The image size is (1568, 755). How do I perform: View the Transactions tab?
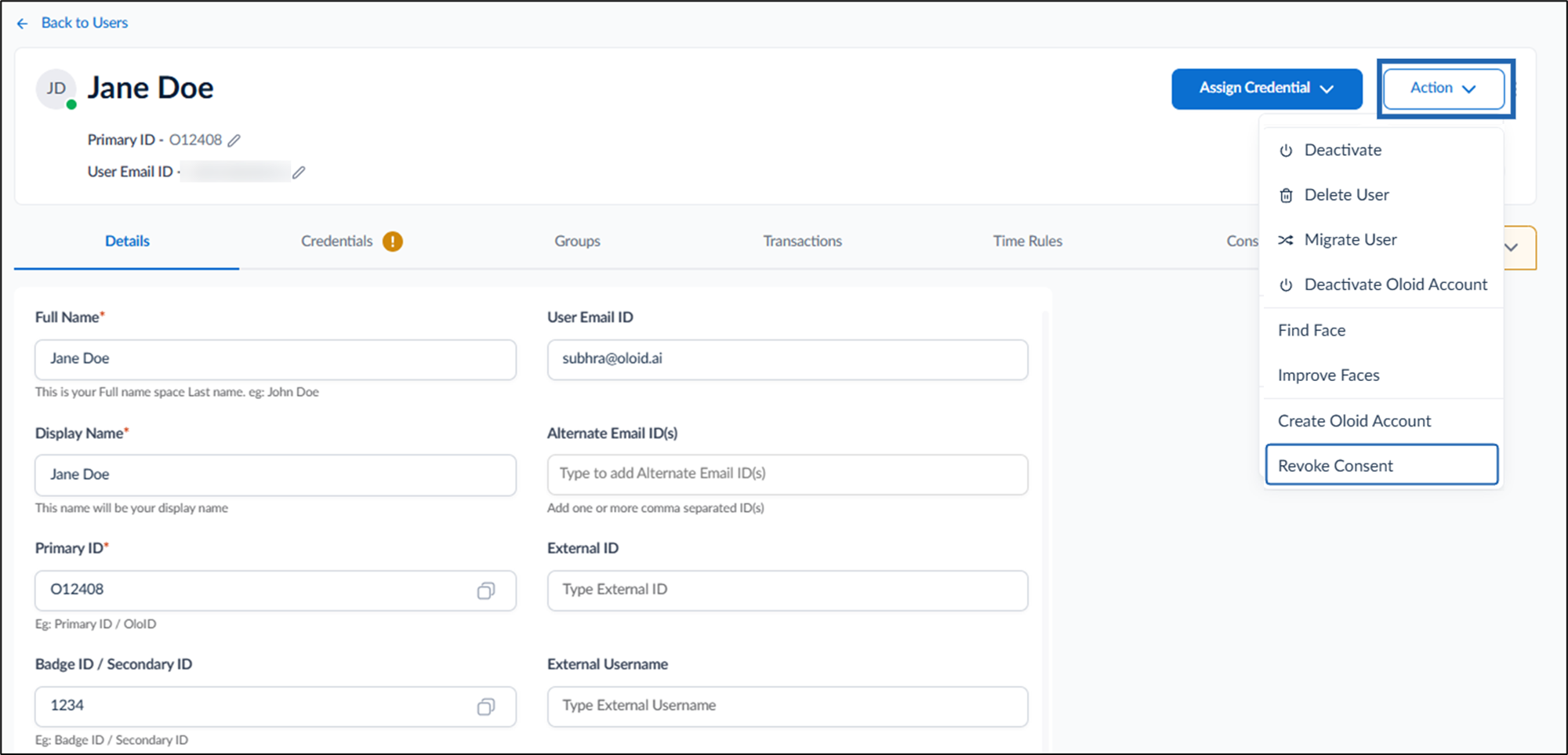coord(803,241)
